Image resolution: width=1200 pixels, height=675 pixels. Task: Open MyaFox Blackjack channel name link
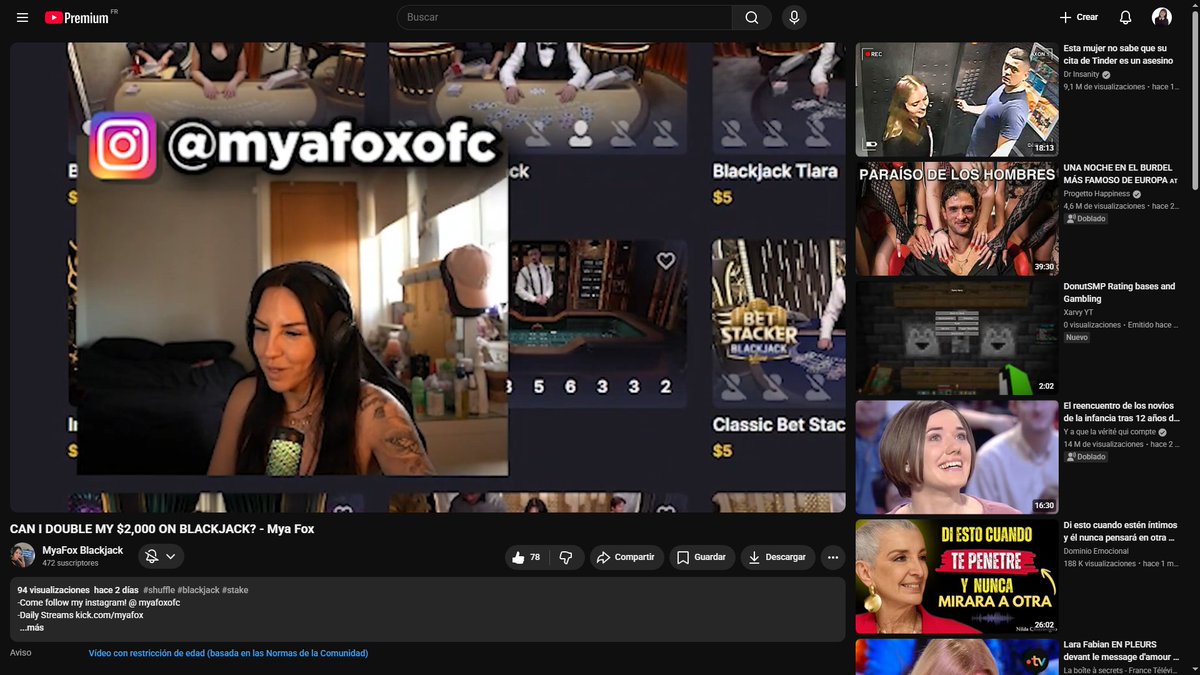tap(83, 550)
